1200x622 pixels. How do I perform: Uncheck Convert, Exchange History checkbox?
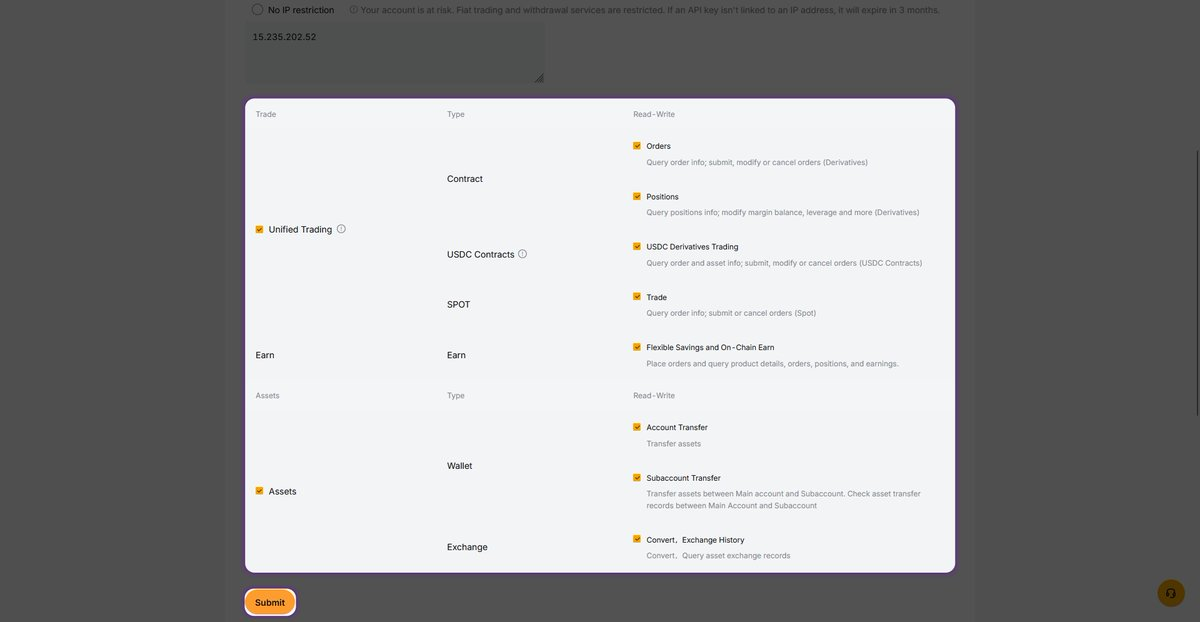pos(637,539)
